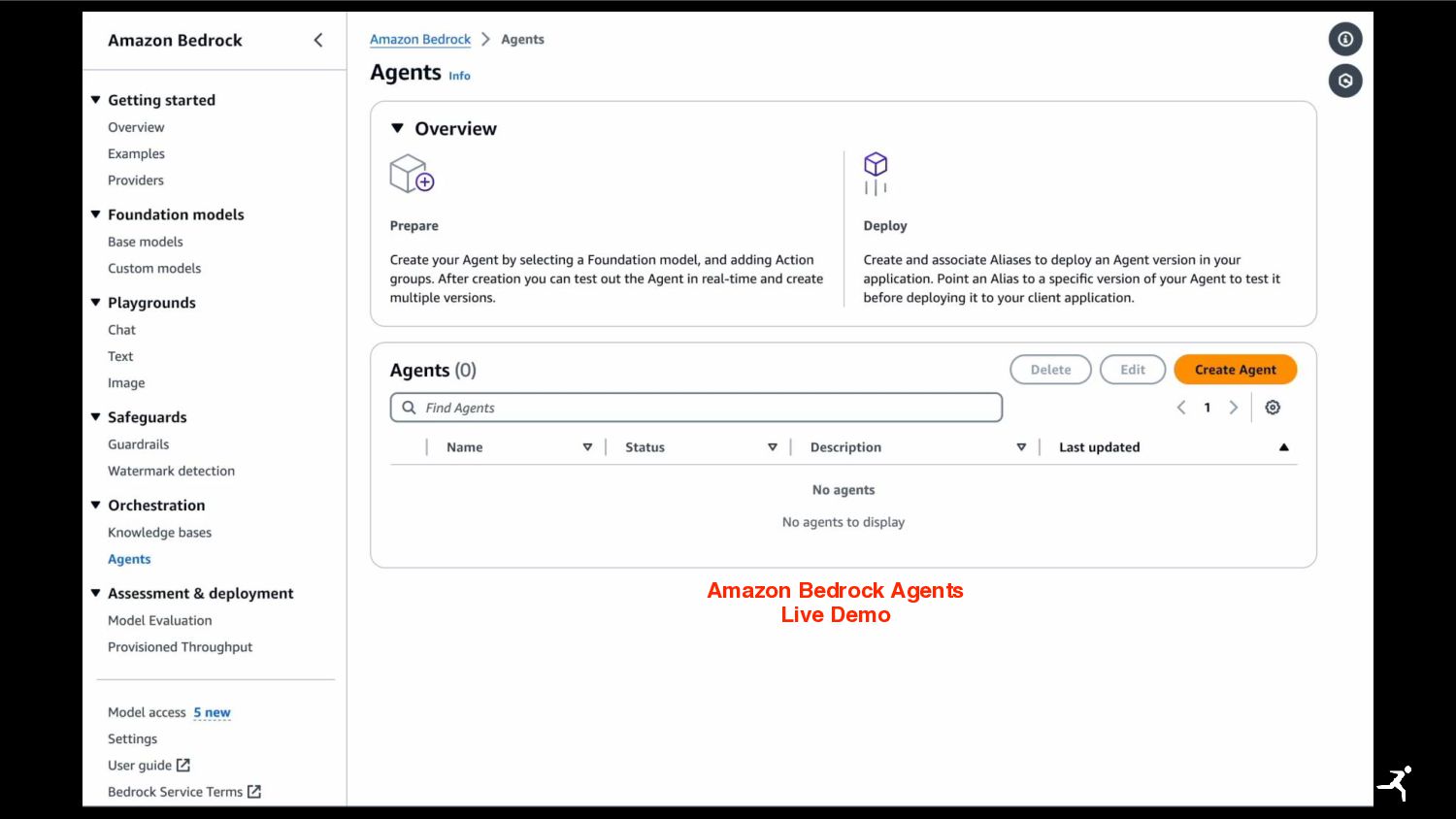Click the magnifier icon in Find Agents
1456x819 pixels.
pyautogui.click(x=410, y=408)
